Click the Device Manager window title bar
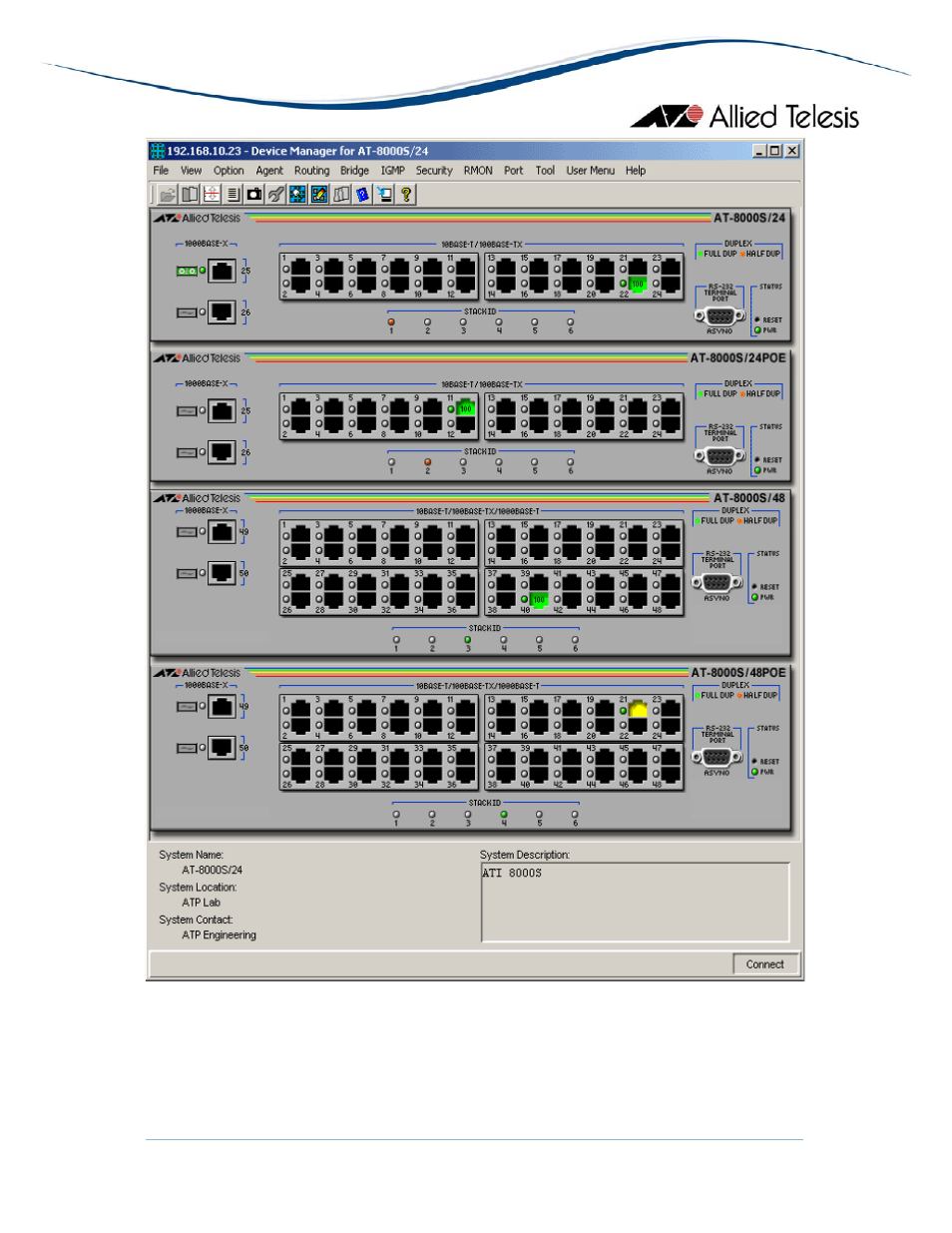Screen dimensions: 952x1233 [x=475, y=151]
